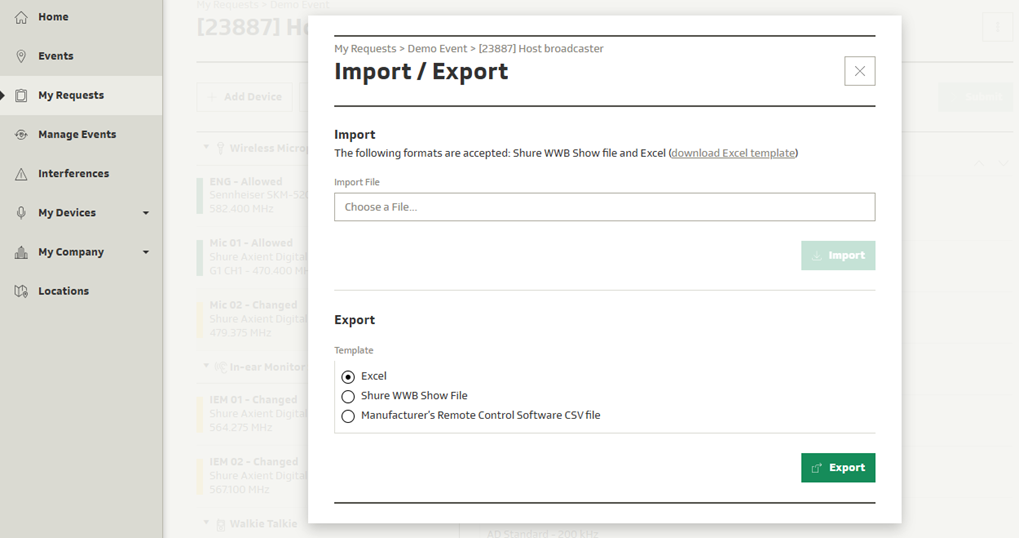Click the My Requests clipboard icon
This screenshot has width=1020, height=538.
[21, 96]
